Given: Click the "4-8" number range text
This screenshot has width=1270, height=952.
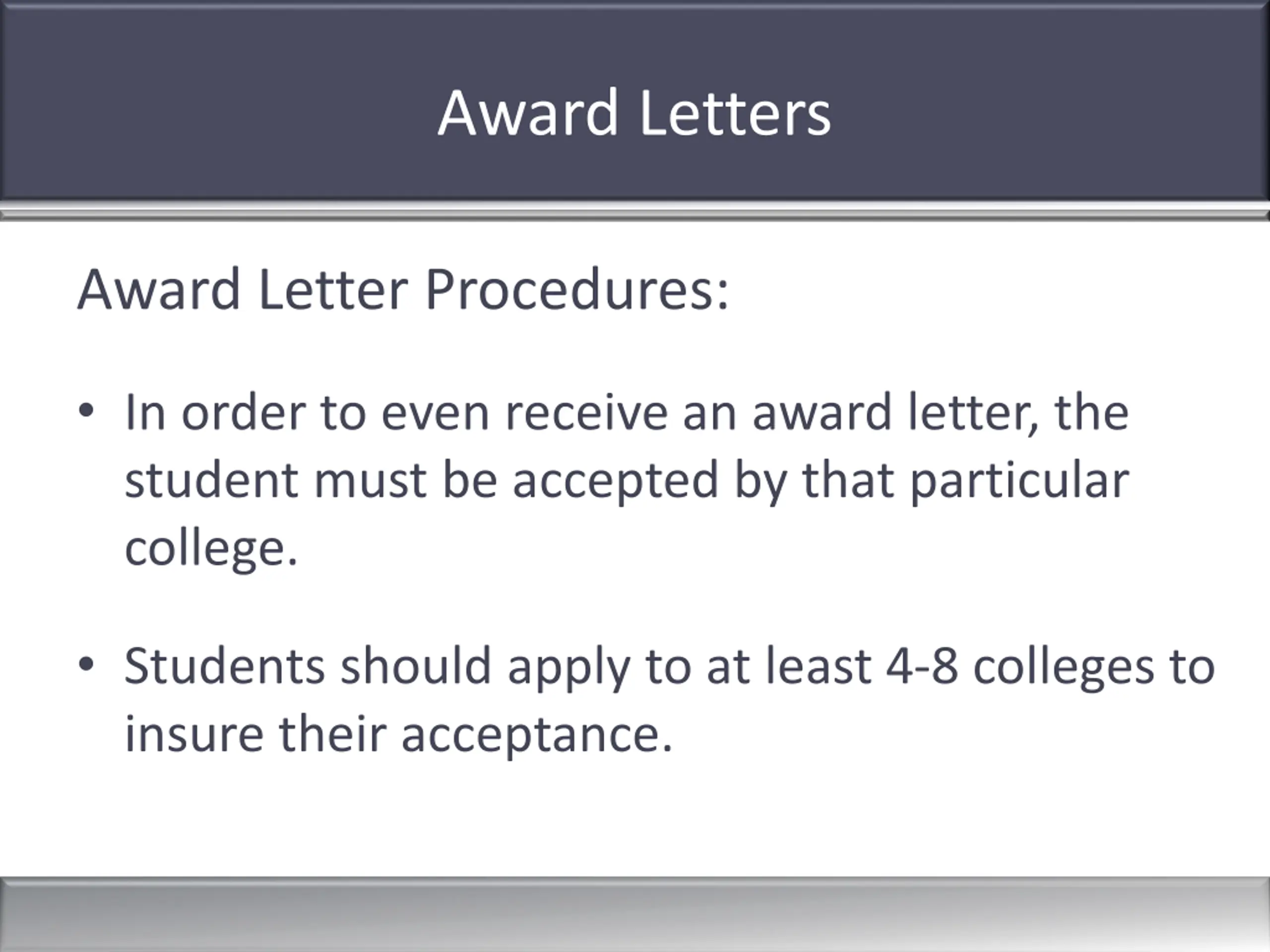Looking at the screenshot, I should 922,667.
